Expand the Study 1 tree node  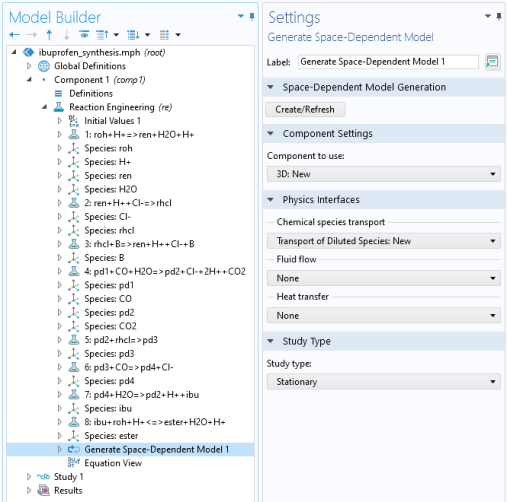pyautogui.click(x=29, y=477)
